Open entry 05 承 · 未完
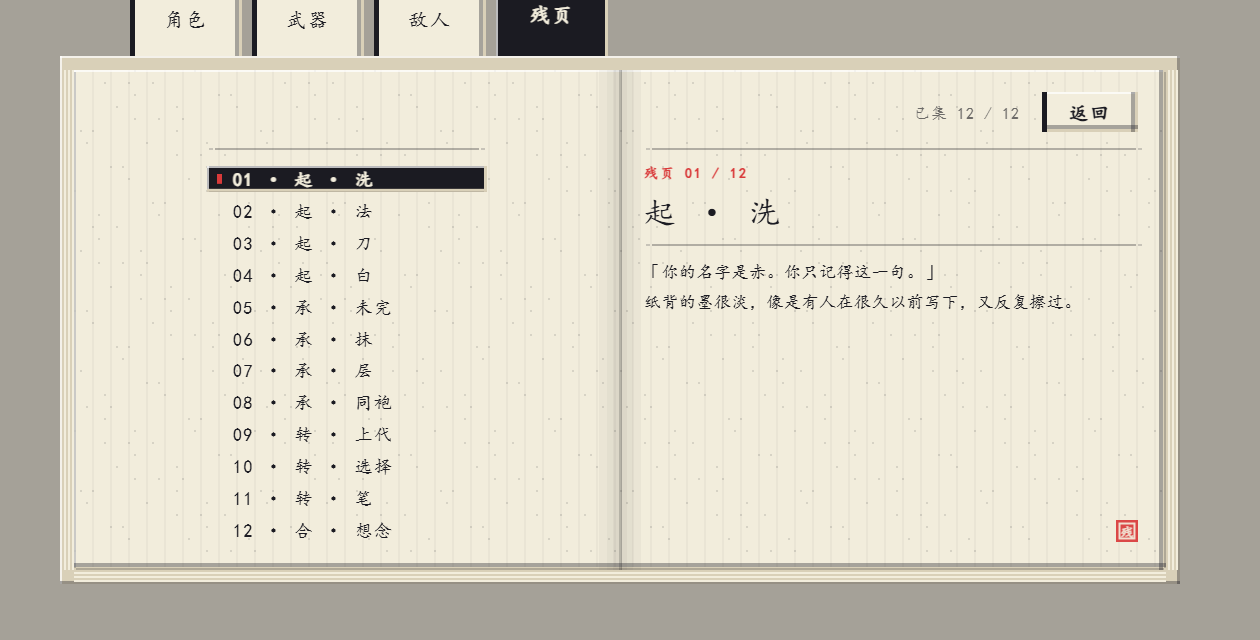 [x=346, y=307]
